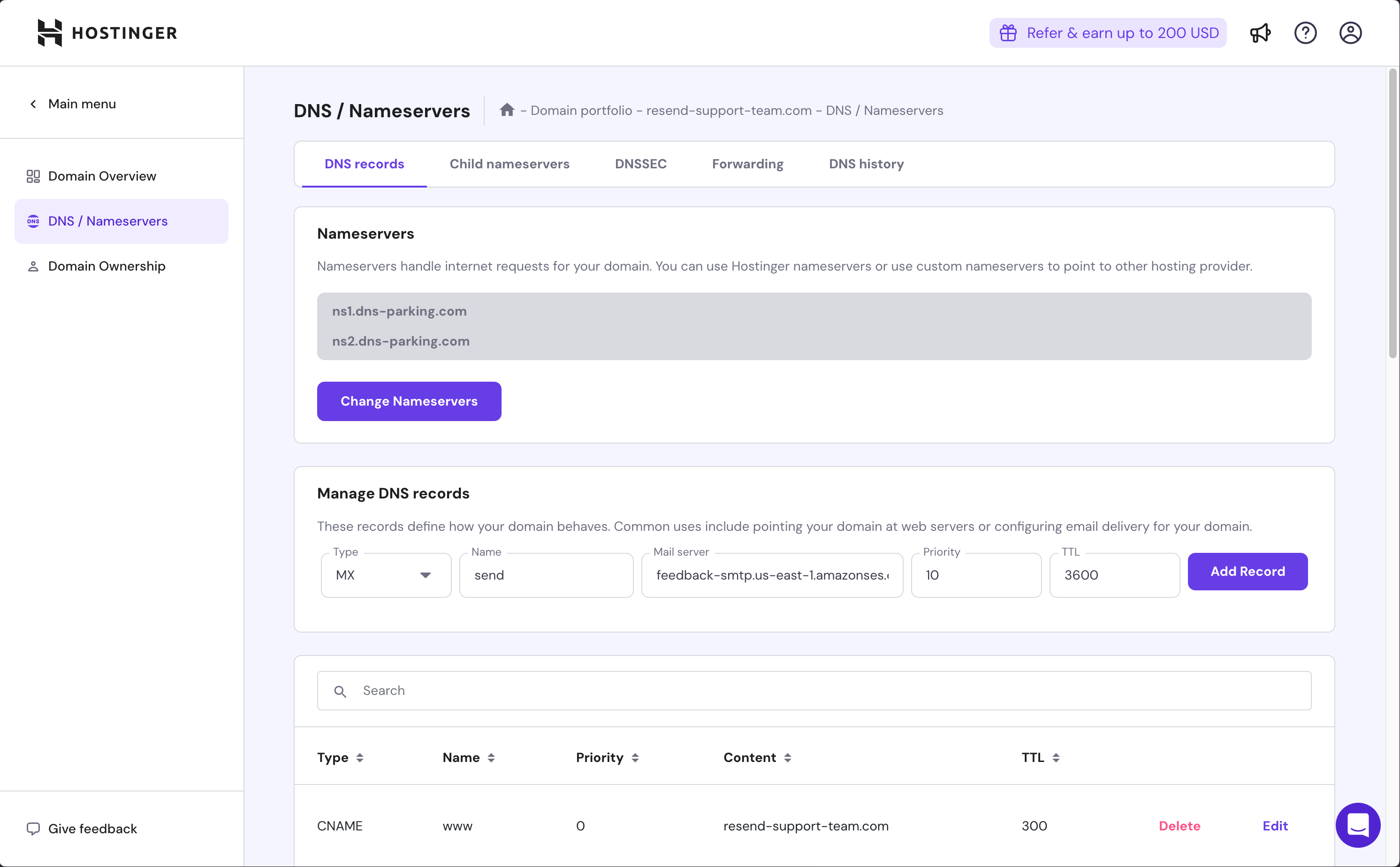Viewport: 1400px width, 867px height.
Task: Delete the www CNAME record
Action: [1179, 826]
